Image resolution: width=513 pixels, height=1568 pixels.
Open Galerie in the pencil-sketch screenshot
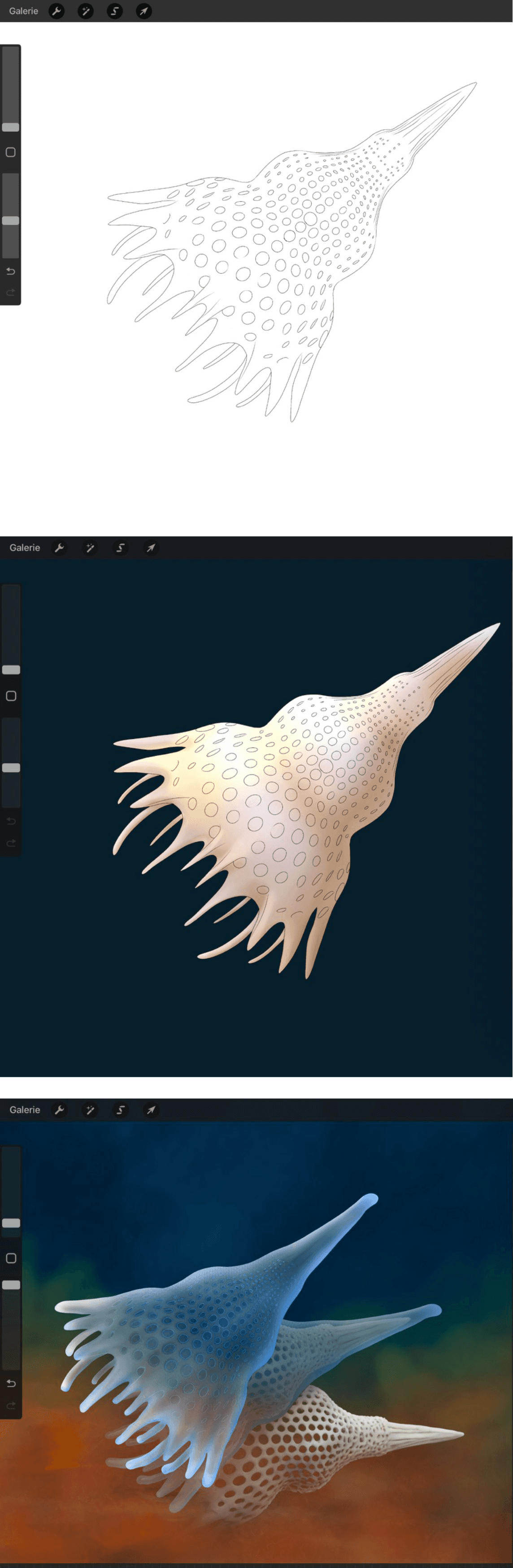coord(24,11)
